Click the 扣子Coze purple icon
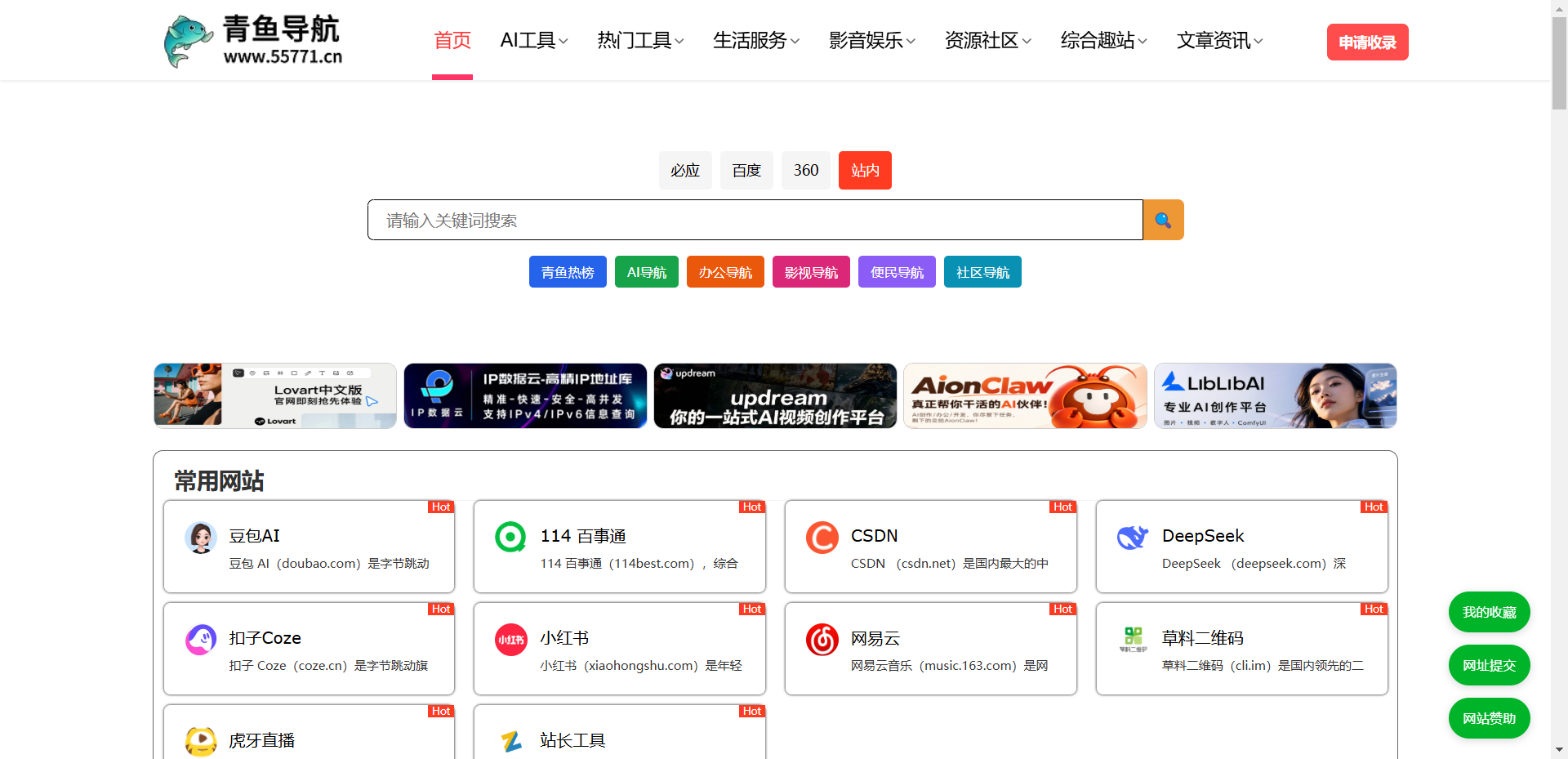The width and height of the screenshot is (1568, 759). [201, 640]
